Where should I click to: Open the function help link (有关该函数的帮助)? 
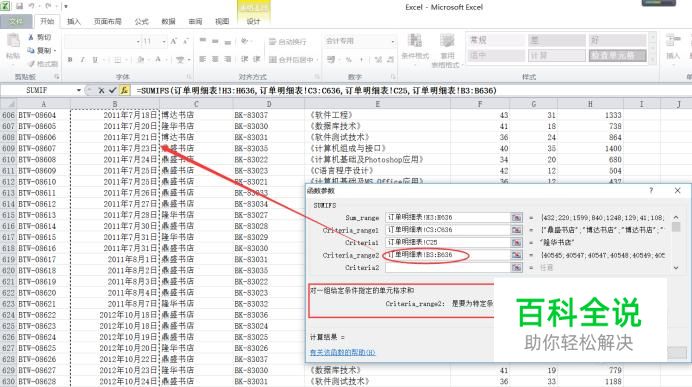pyautogui.click(x=342, y=352)
